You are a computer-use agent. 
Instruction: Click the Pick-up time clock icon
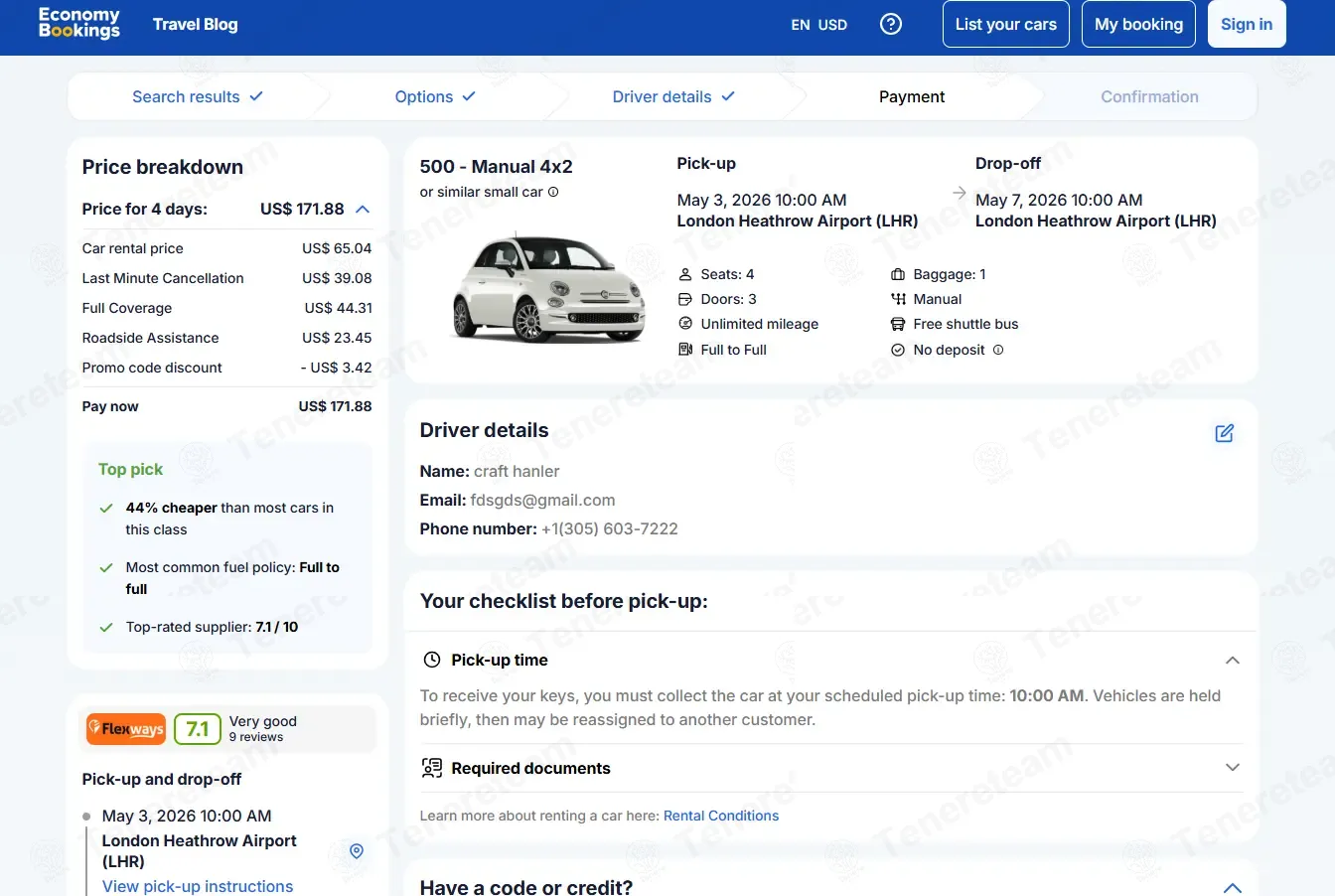[x=432, y=660]
